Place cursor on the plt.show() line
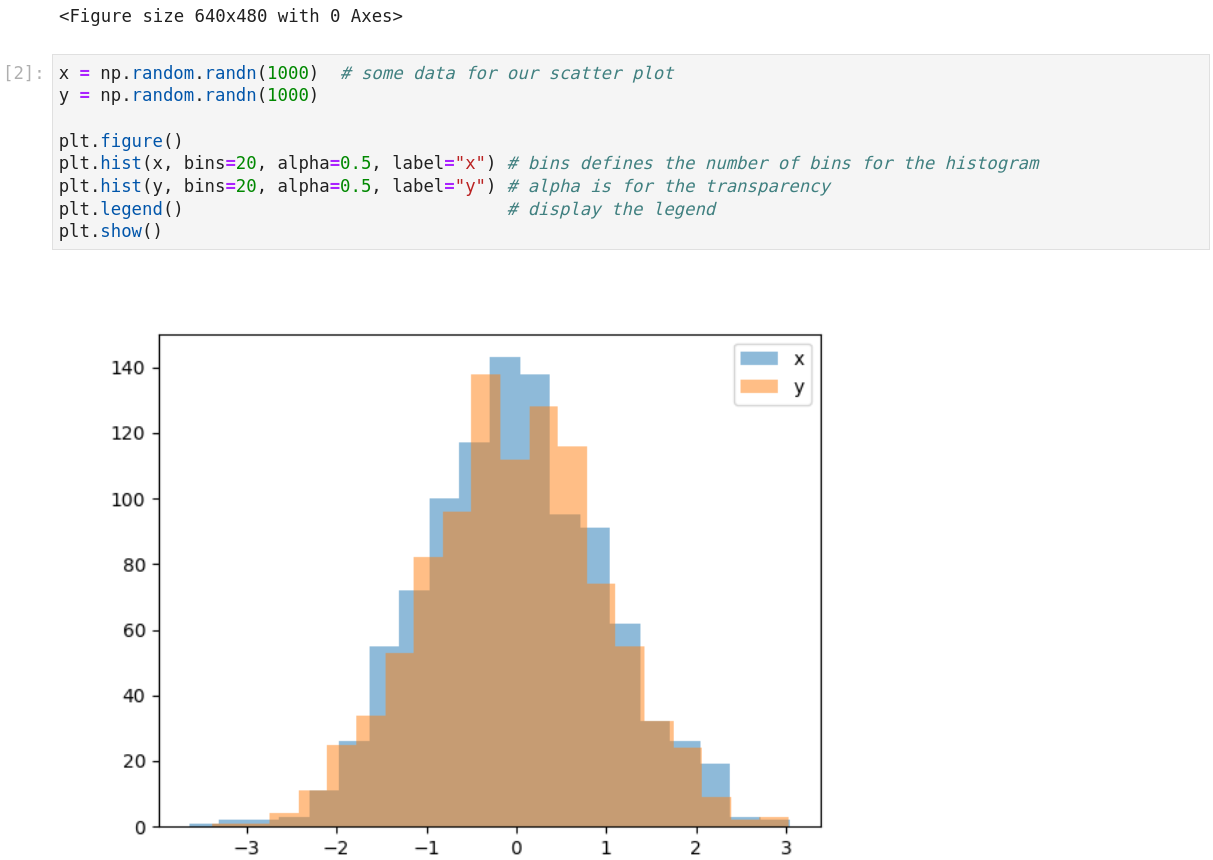The width and height of the screenshot is (1213, 860). pos(109,231)
